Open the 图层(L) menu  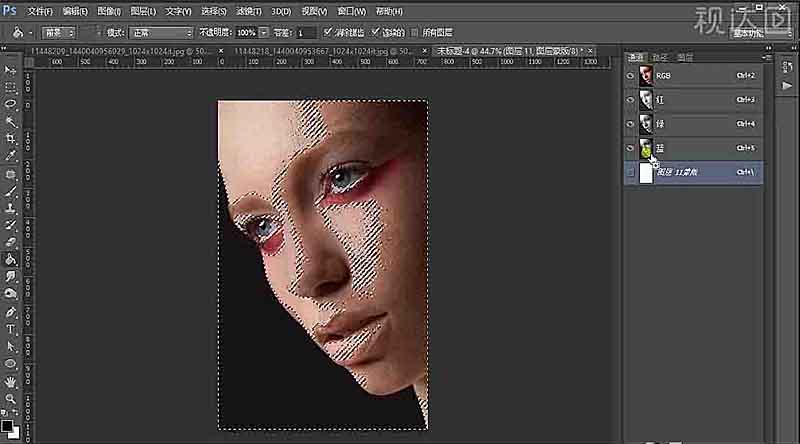coord(143,11)
